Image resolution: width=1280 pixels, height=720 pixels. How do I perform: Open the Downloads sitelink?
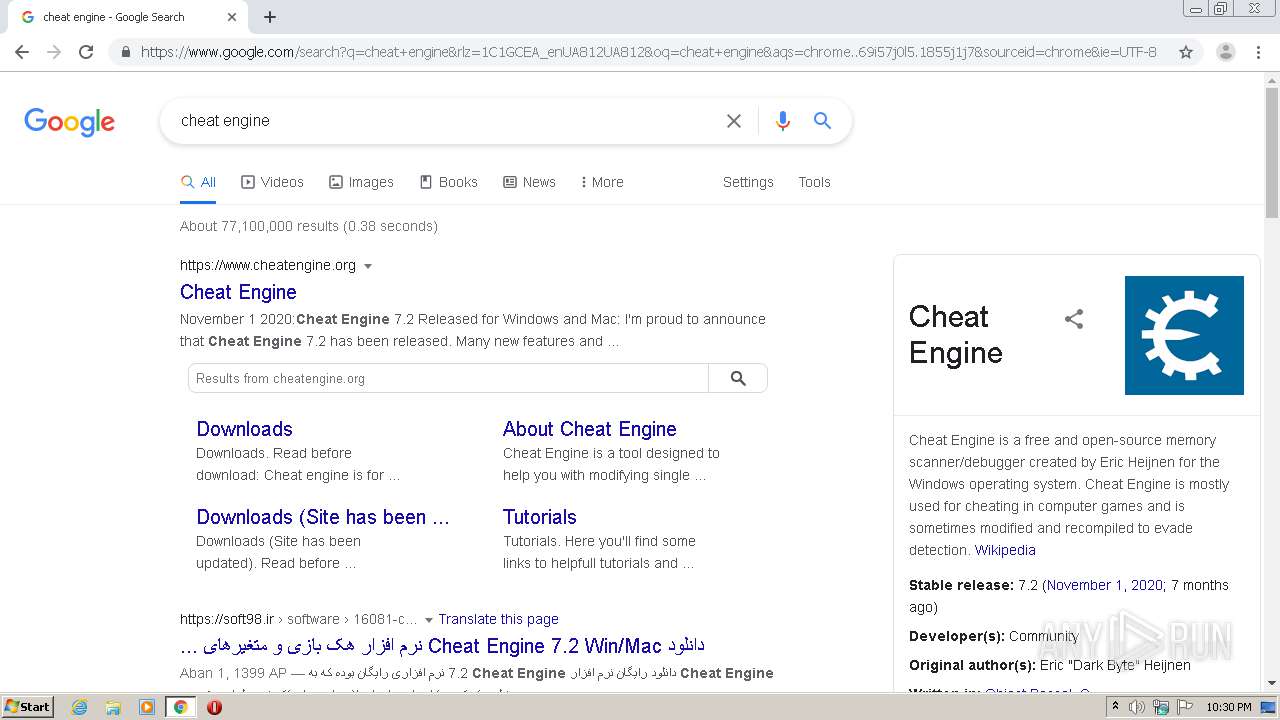tap(244, 429)
